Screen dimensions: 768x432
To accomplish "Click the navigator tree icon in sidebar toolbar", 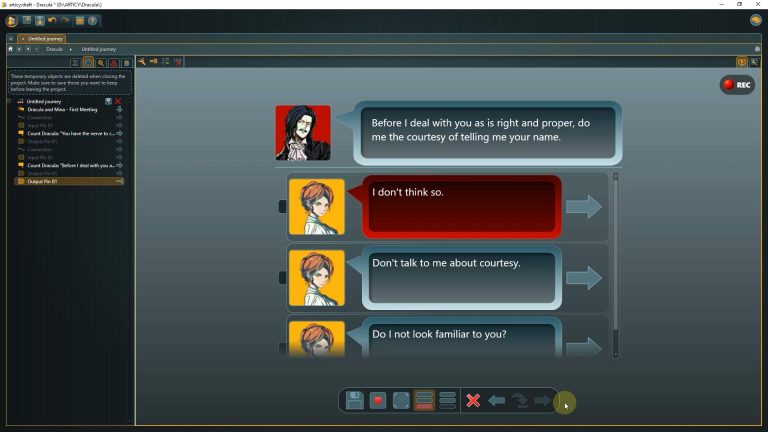I will pos(75,63).
